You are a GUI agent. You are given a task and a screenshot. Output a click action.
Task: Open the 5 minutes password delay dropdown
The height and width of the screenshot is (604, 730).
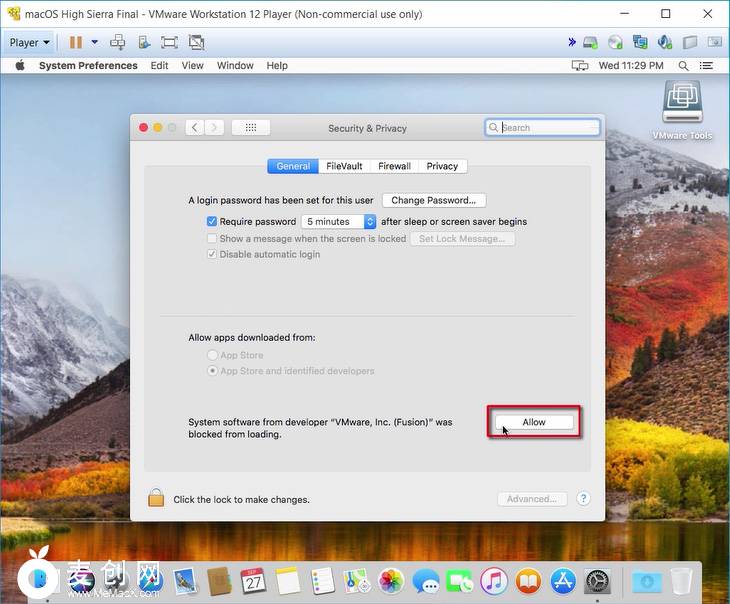click(x=339, y=221)
